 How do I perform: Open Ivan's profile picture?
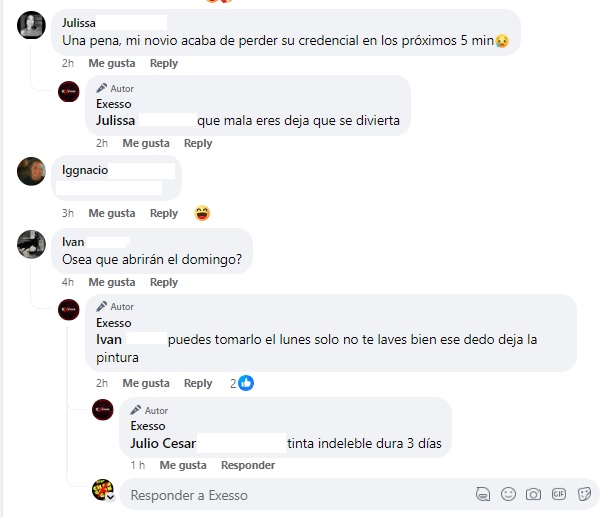tap(31, 244)
